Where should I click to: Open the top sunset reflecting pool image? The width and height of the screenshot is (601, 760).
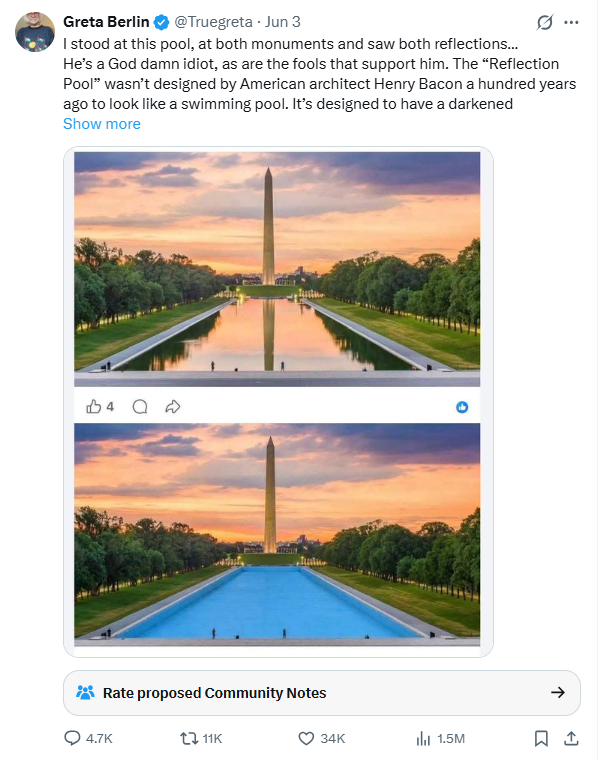[277, 269]
